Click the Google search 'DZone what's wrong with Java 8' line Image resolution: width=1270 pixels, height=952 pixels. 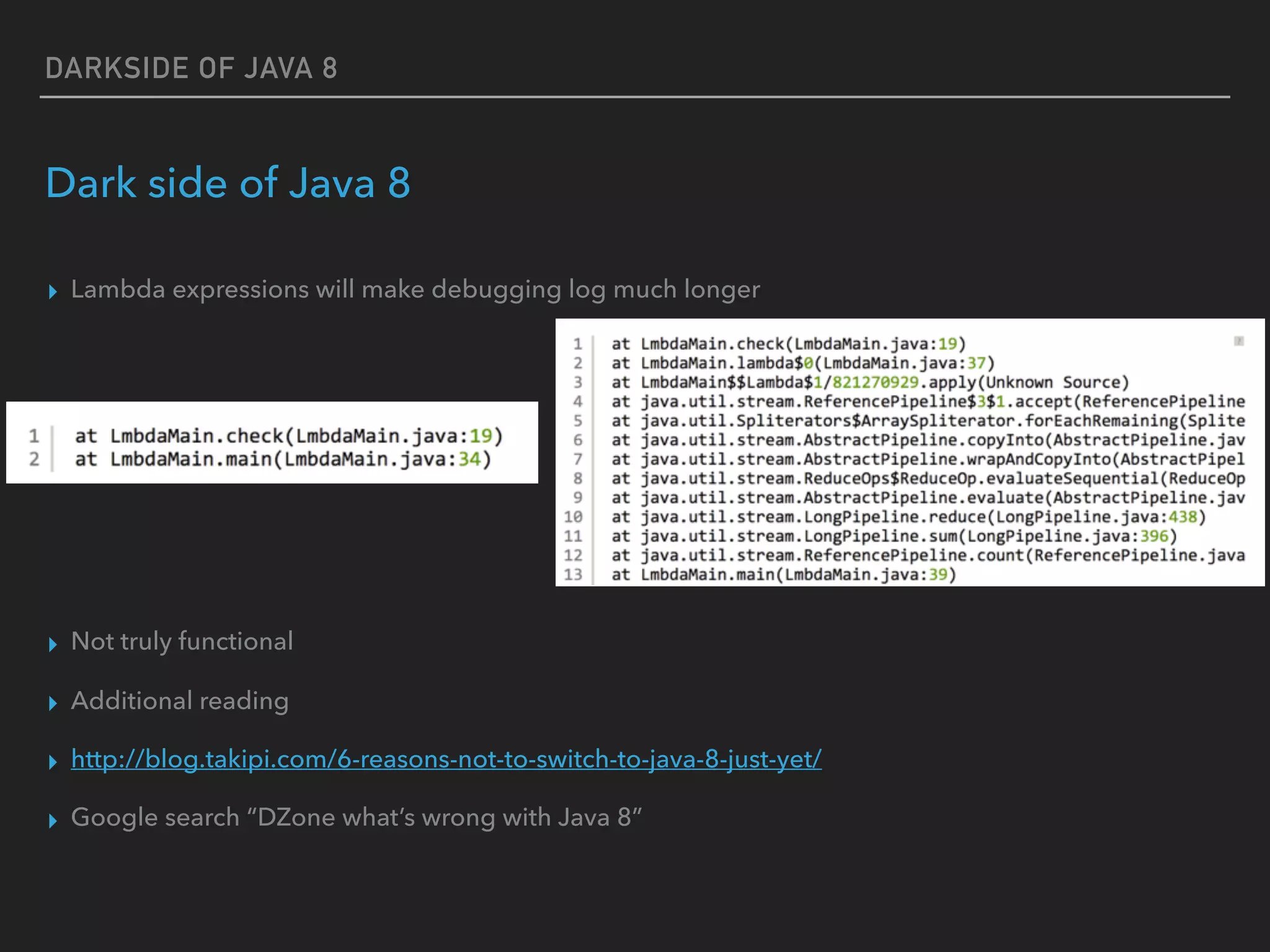[x=357, y=818]
